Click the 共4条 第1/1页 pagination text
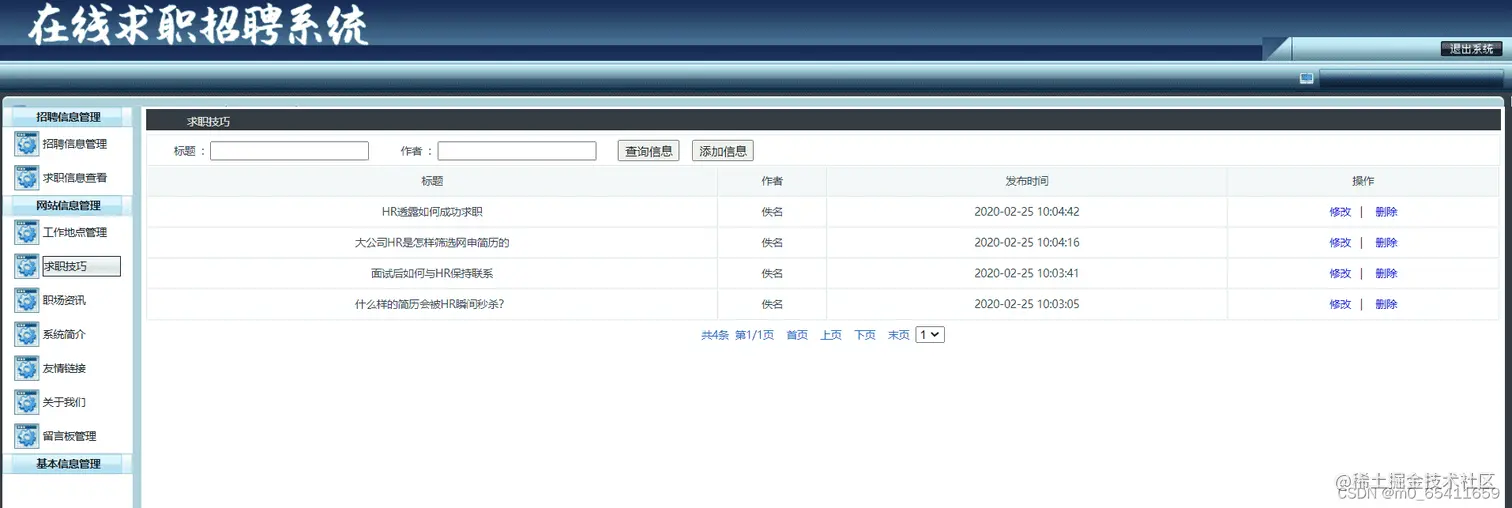 (x=738, y=336)
